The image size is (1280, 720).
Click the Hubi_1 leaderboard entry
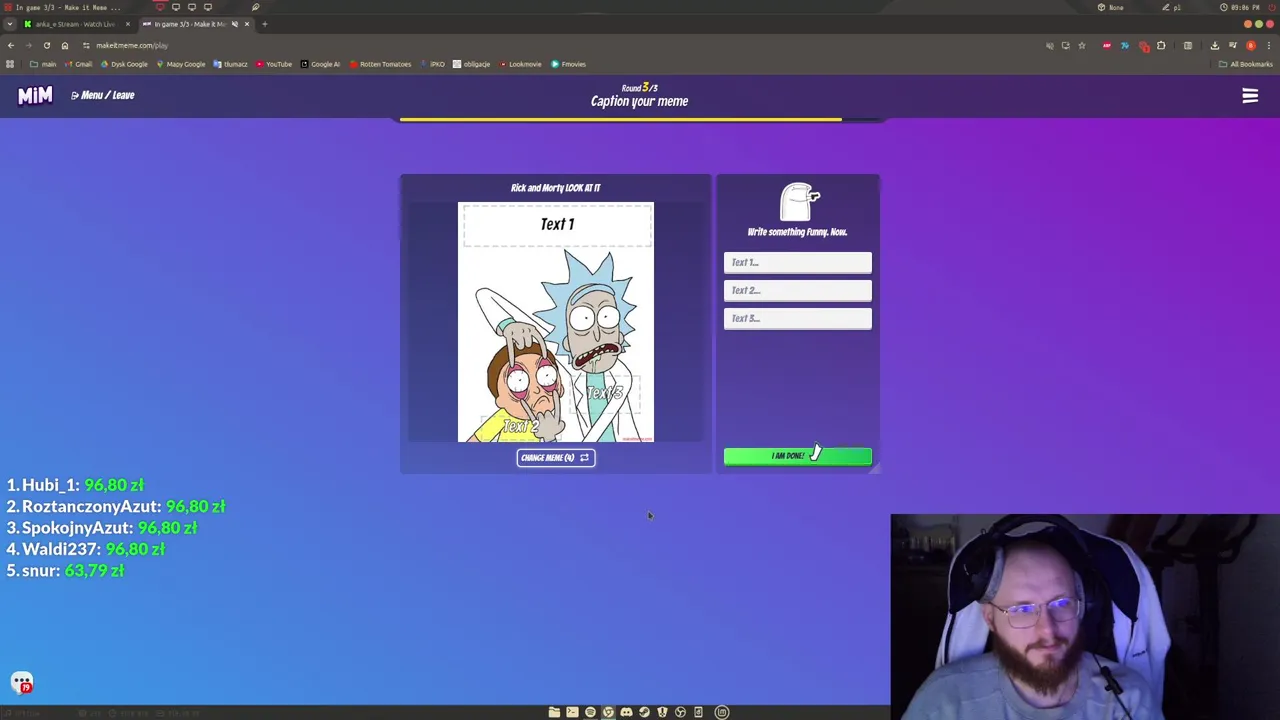[x=75, y=485]
